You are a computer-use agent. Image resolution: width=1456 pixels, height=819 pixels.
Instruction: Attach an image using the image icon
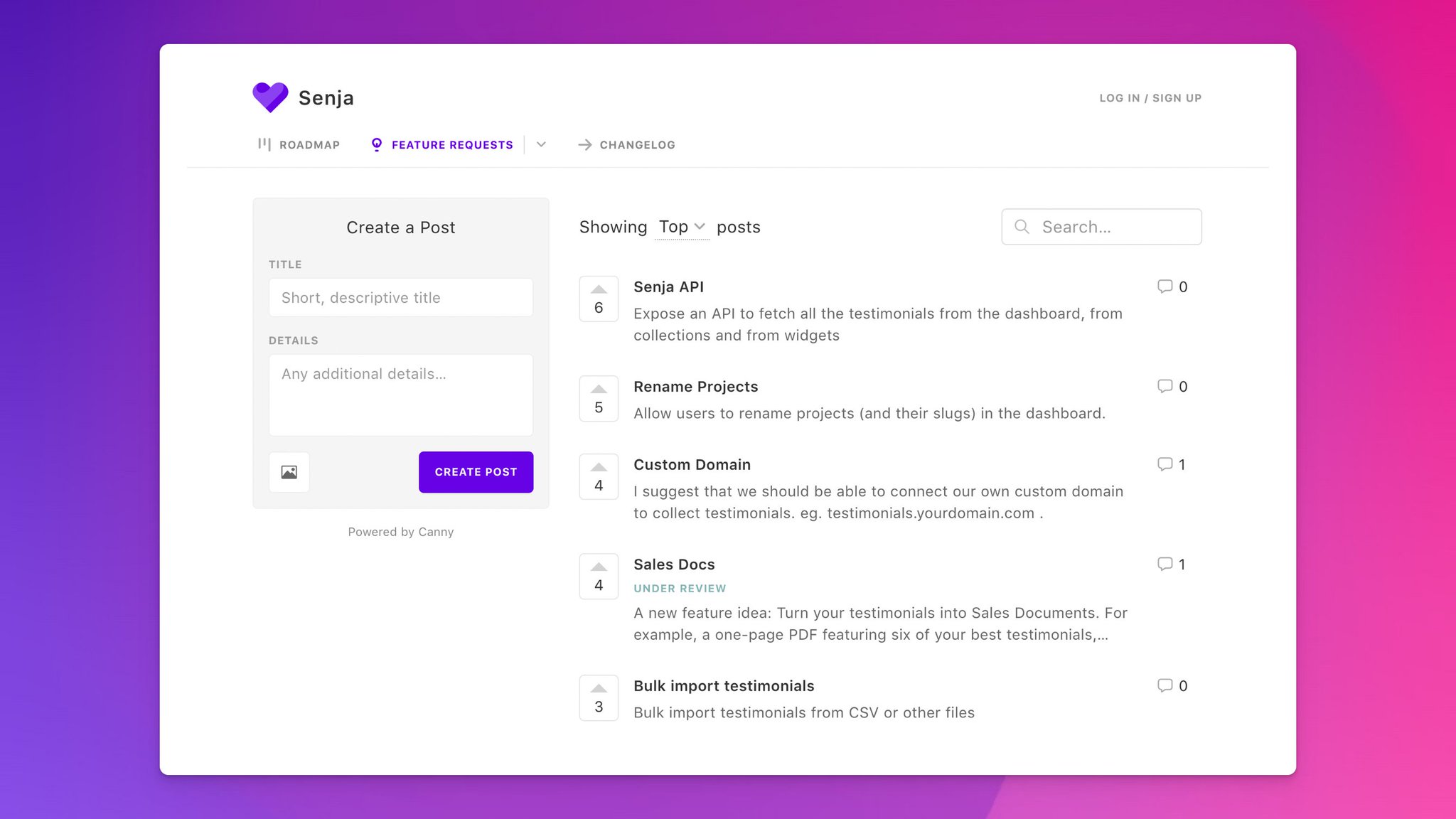click(x=289, y=472)
